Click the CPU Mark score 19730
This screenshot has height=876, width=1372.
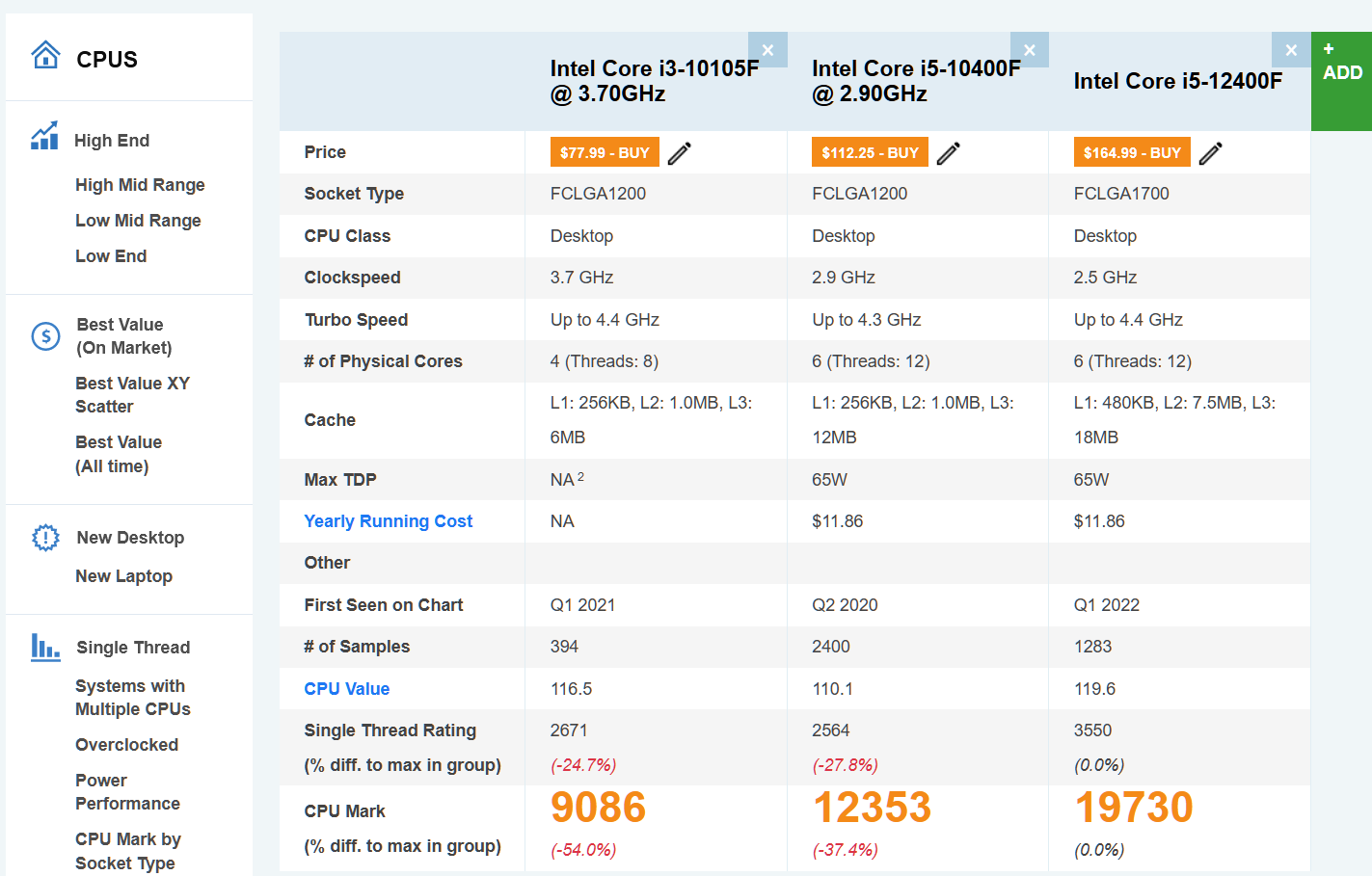tap(1134, 808)
